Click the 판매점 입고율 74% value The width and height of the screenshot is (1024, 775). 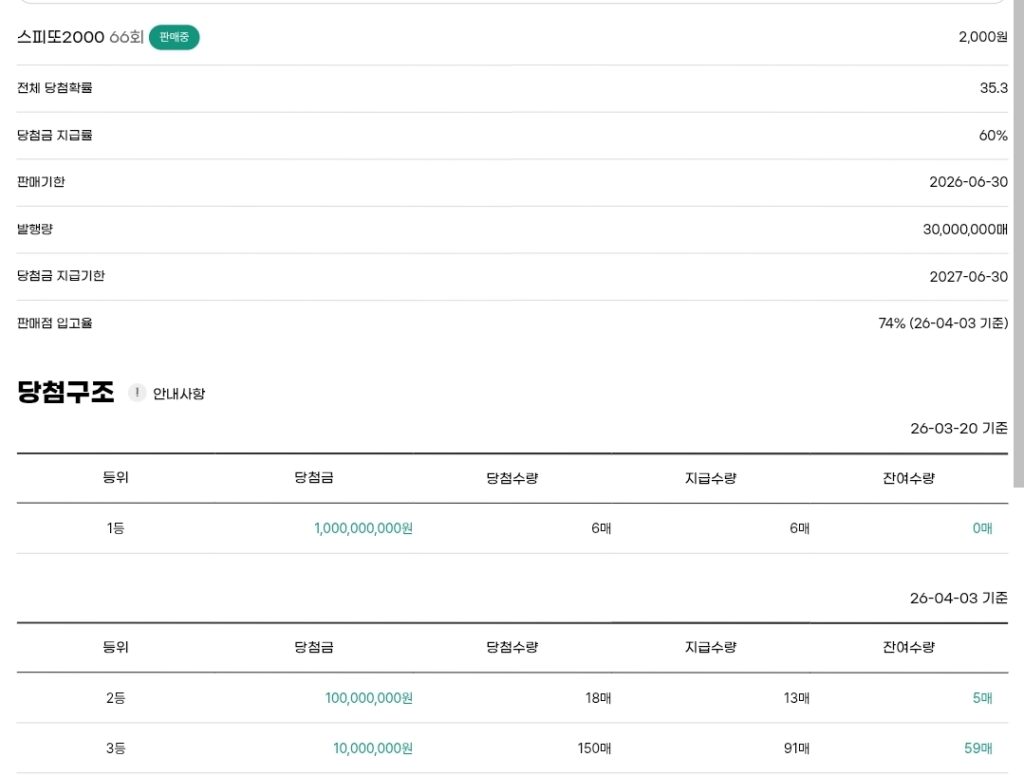(943, 323)
